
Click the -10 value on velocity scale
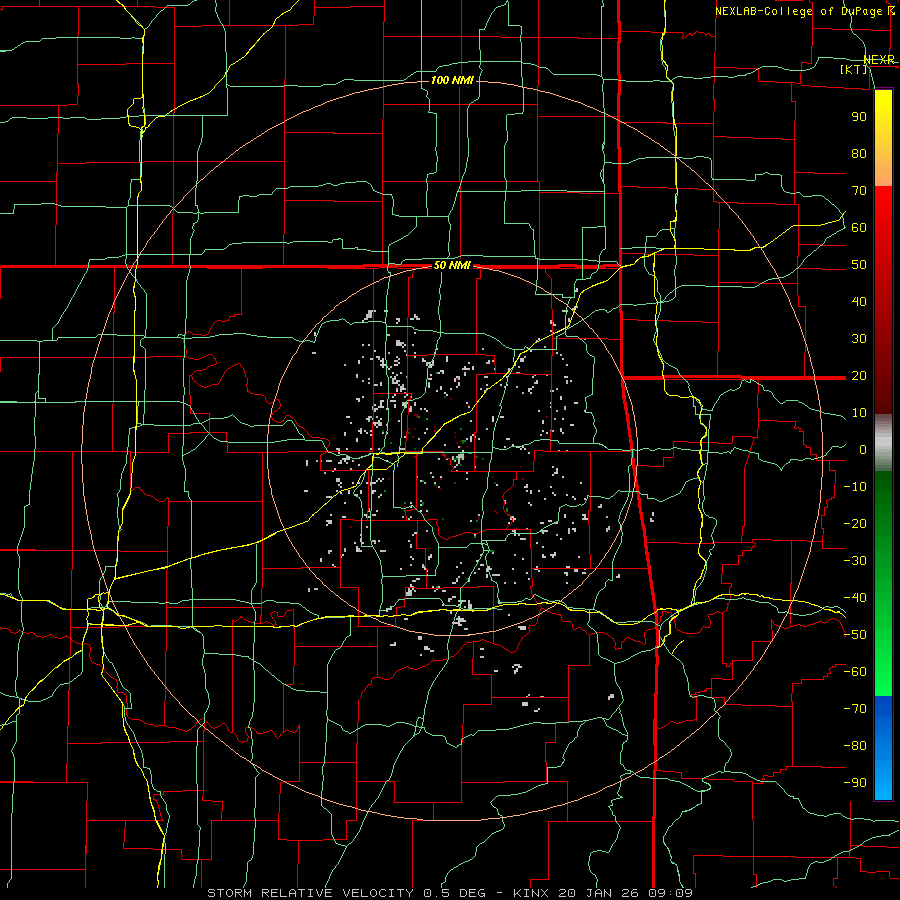855,487
